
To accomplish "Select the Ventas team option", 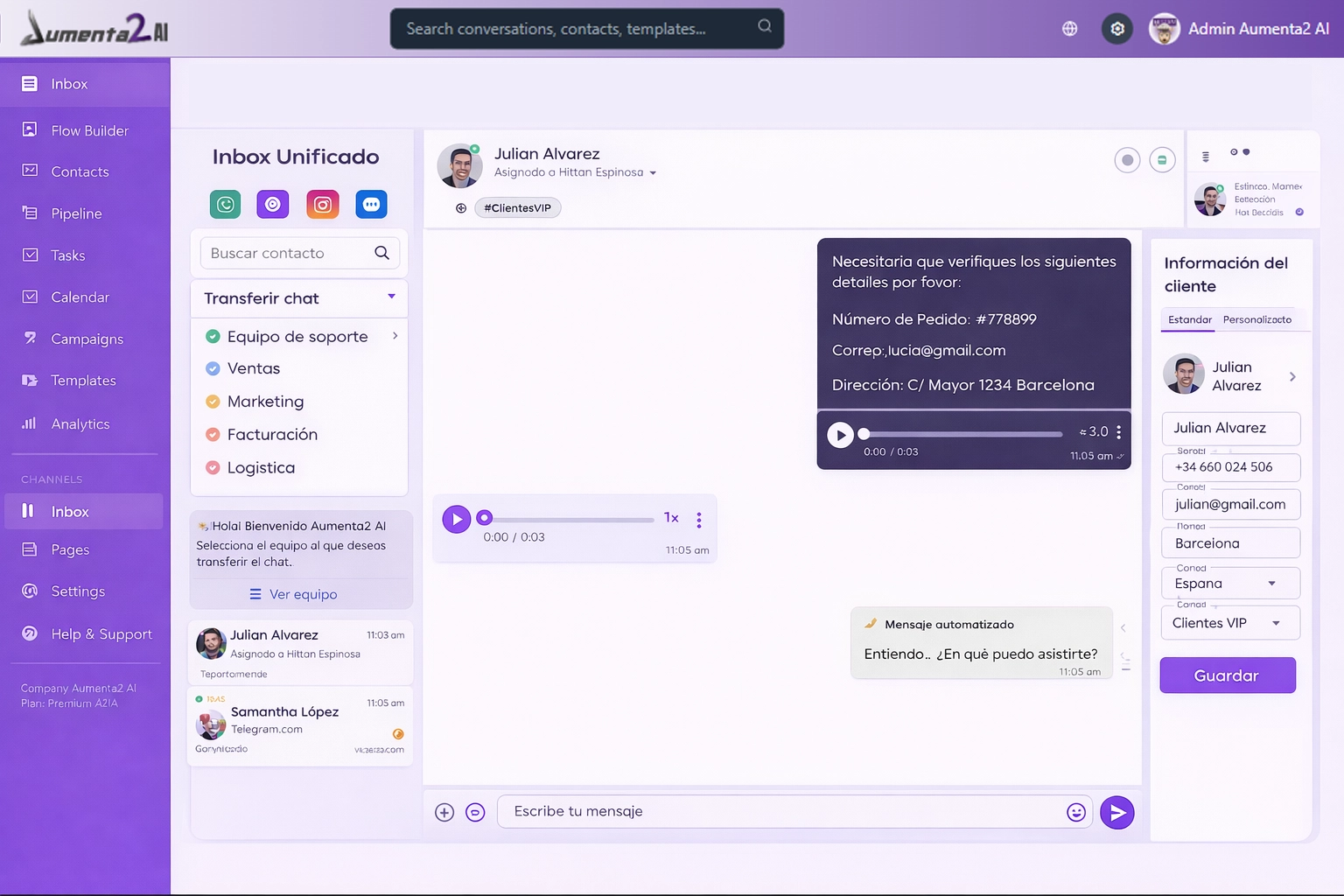I will click(254, 369).
